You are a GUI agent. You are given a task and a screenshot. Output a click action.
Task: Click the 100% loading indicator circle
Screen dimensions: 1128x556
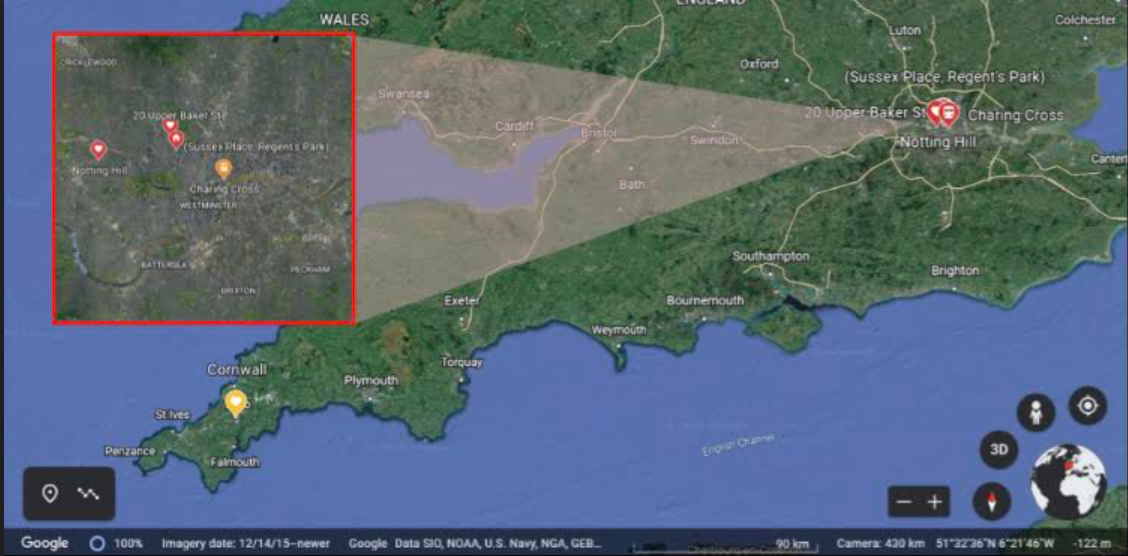96,543
